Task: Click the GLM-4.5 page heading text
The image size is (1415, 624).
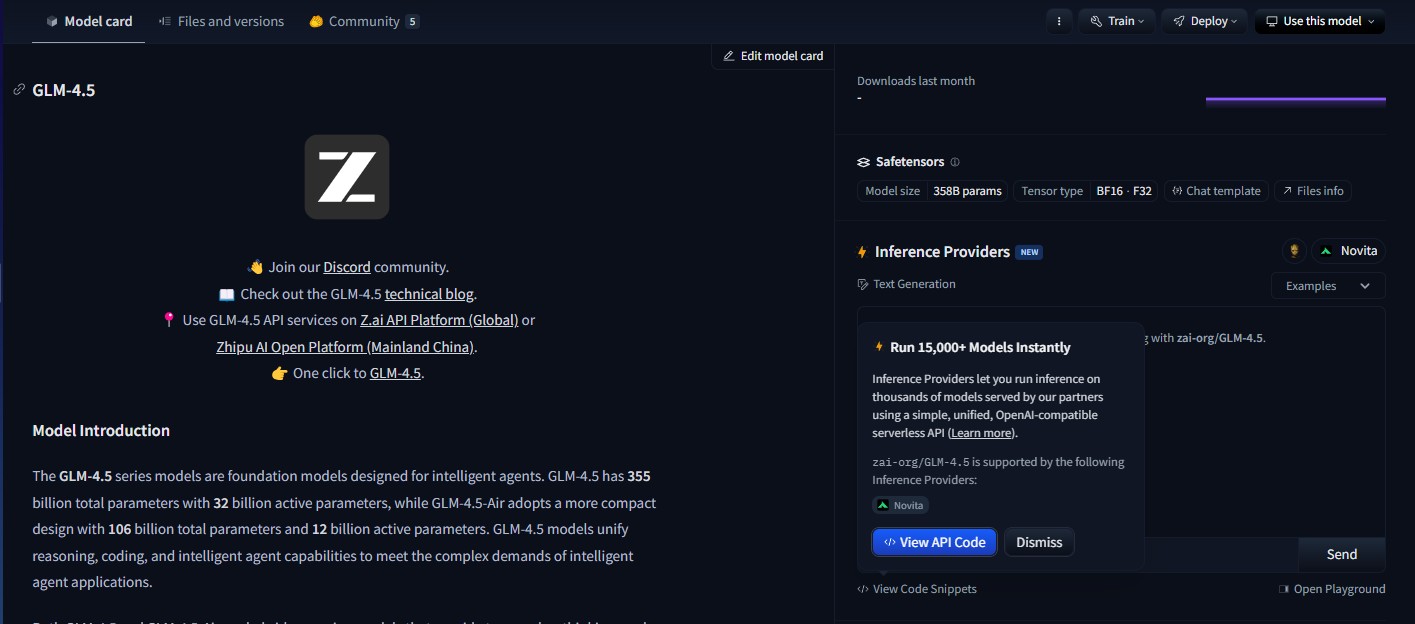Action: tap(64, 90)
